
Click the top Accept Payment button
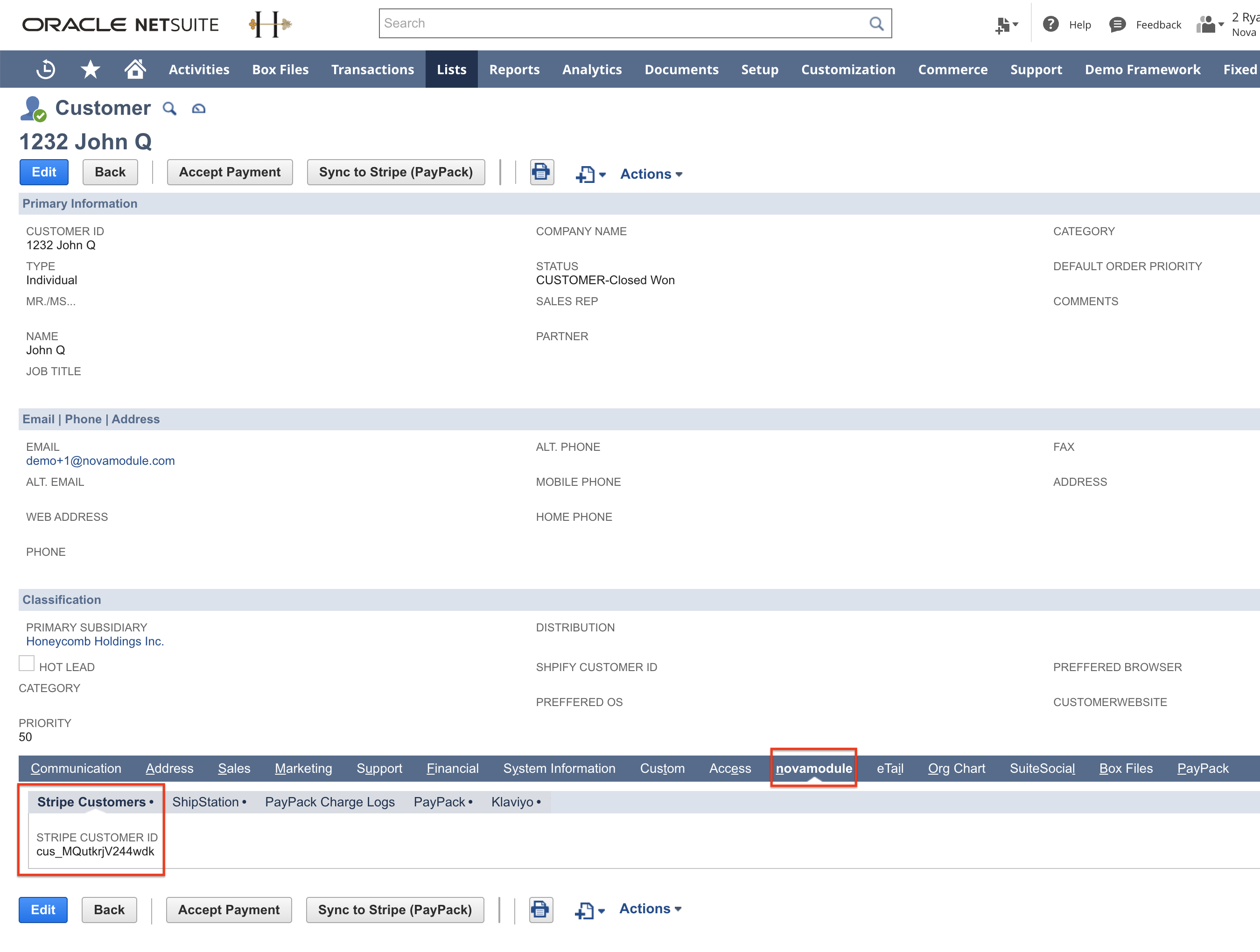tap(230, 172)
